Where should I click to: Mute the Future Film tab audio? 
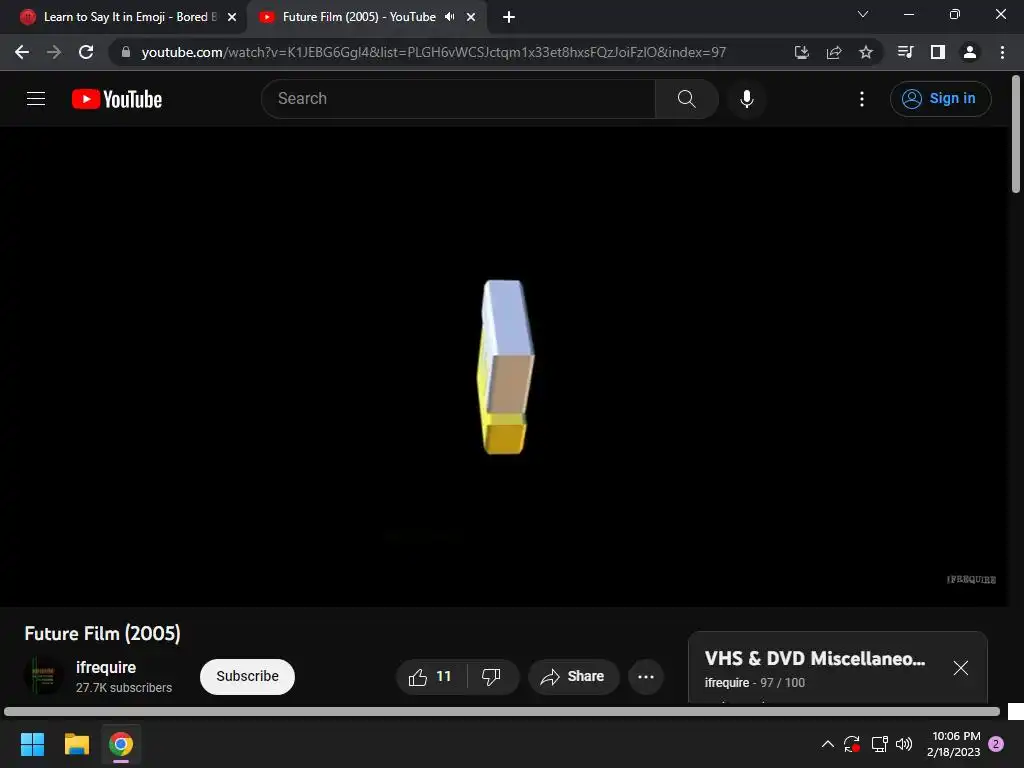click(x=449, y=17)
